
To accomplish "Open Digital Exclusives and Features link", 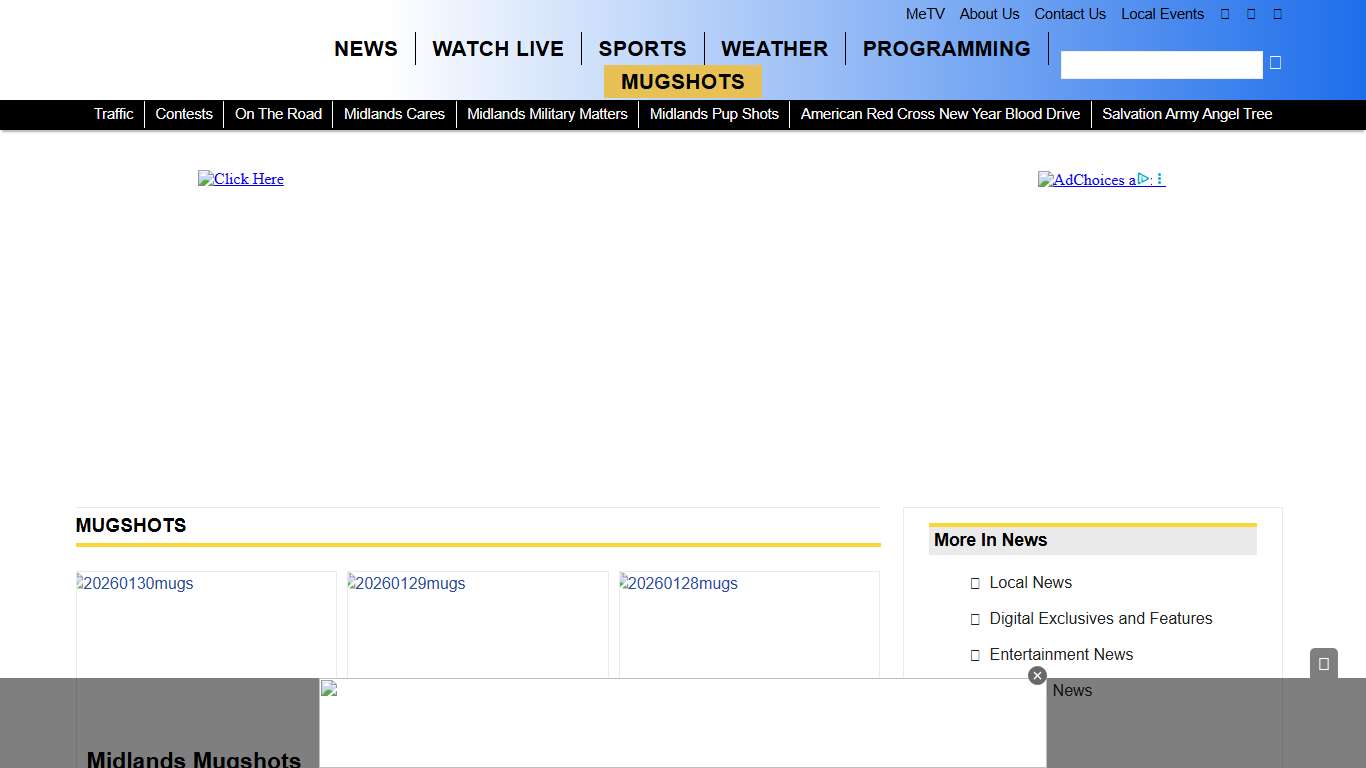I will point(1100,619).
